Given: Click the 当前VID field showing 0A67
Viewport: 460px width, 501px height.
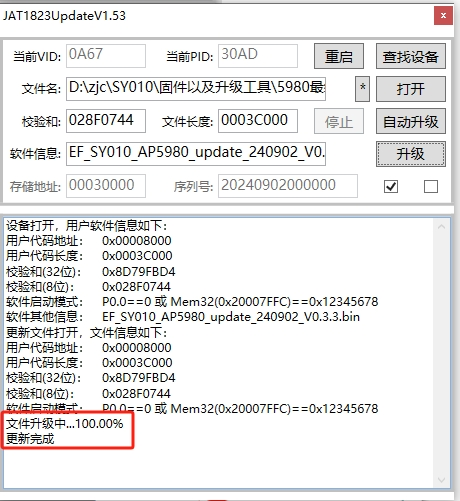Looking at the screenshot, I should 106,56.
